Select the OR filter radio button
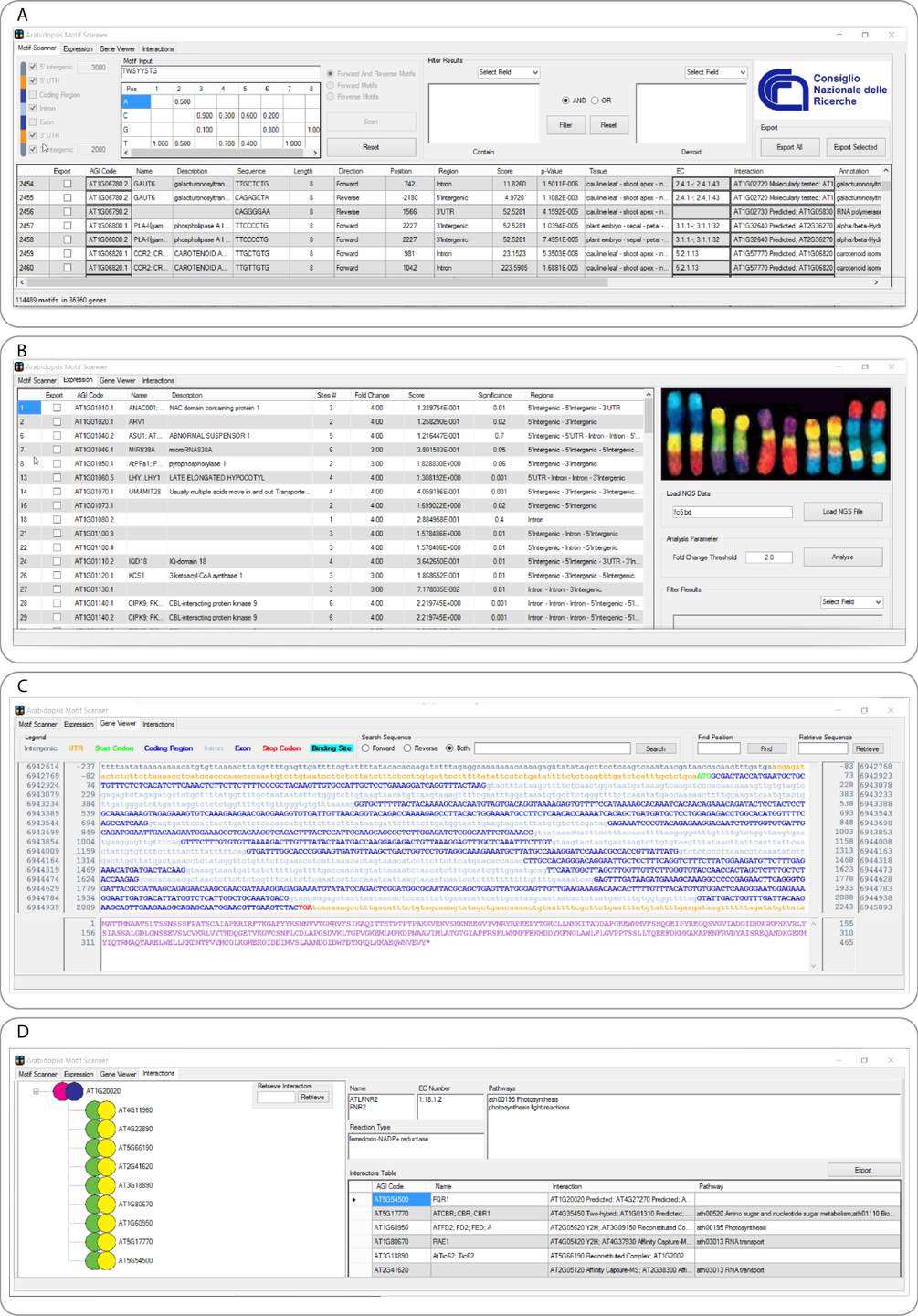This screenshot has height=1316, width=918. click(x=595, y=101)
